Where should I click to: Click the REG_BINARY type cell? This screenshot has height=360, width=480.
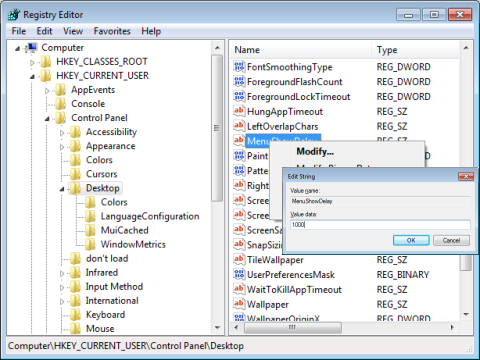click(x=403, y=275)
